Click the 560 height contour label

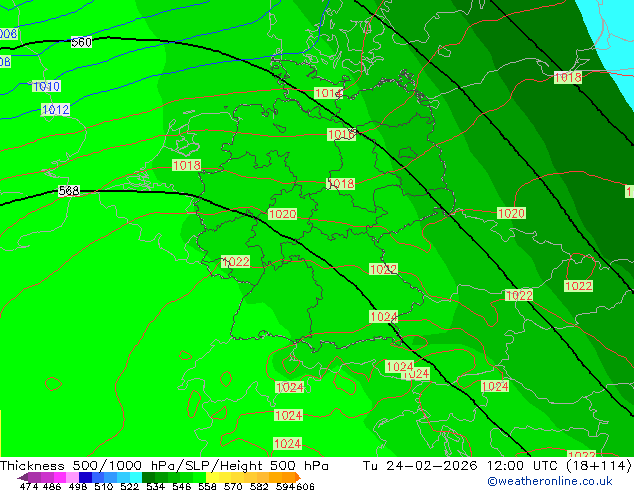pyautogui.click(x=81, y=42)
